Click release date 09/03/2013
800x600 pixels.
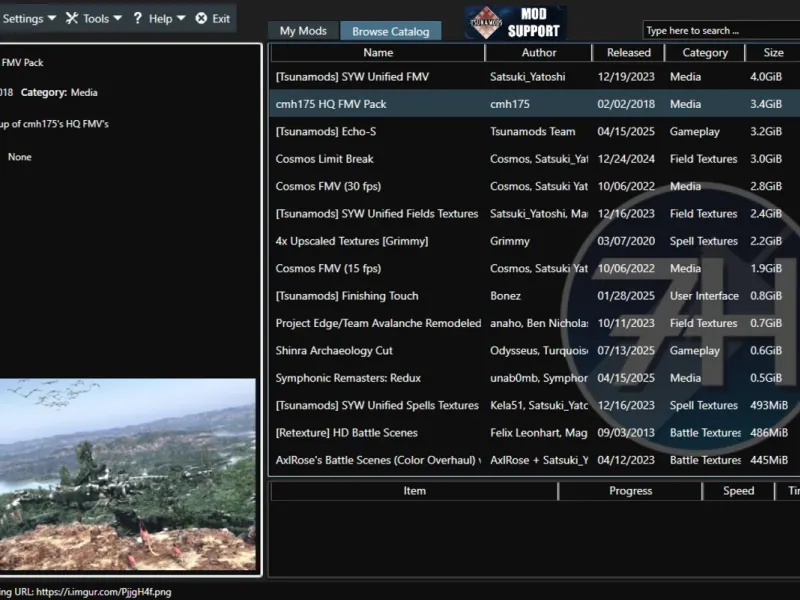pyautogui.click(x=626, y=433)
